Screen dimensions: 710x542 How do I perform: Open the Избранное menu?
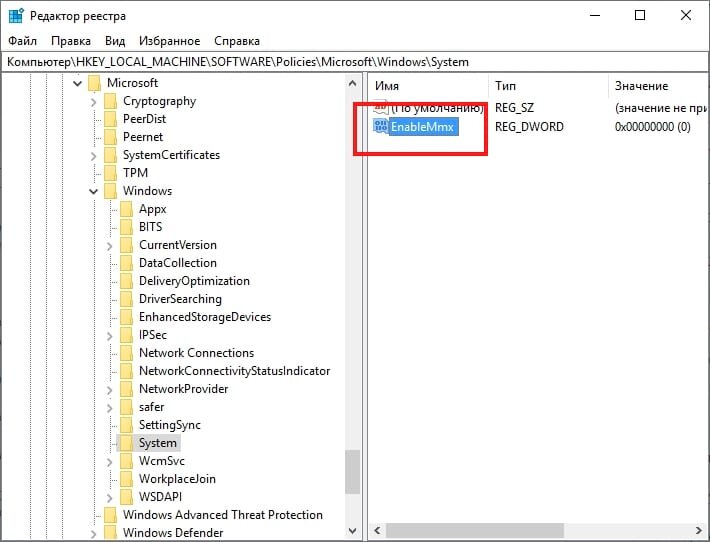pyautogui.click(x=169, y=41)
